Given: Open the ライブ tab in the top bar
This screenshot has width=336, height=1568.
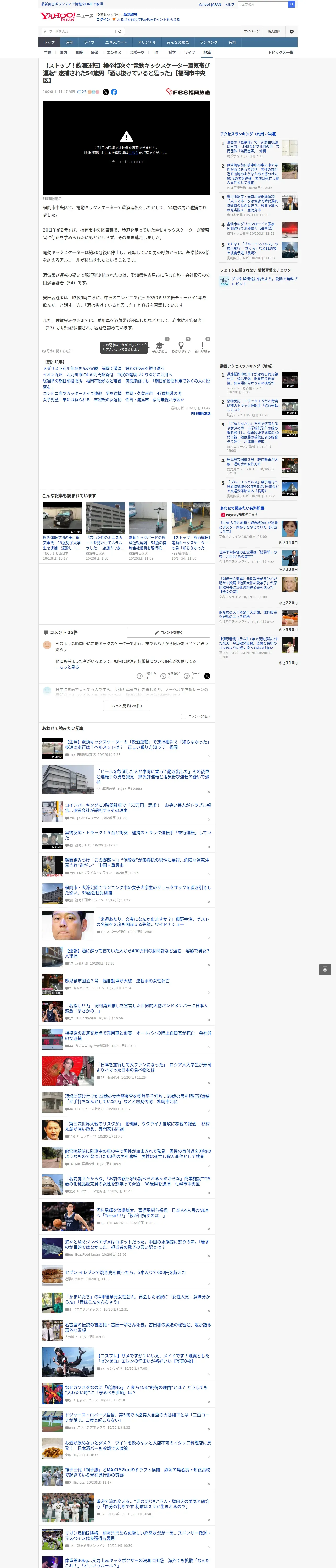Looking at the screenshot, I should click(x=89, y=43).
